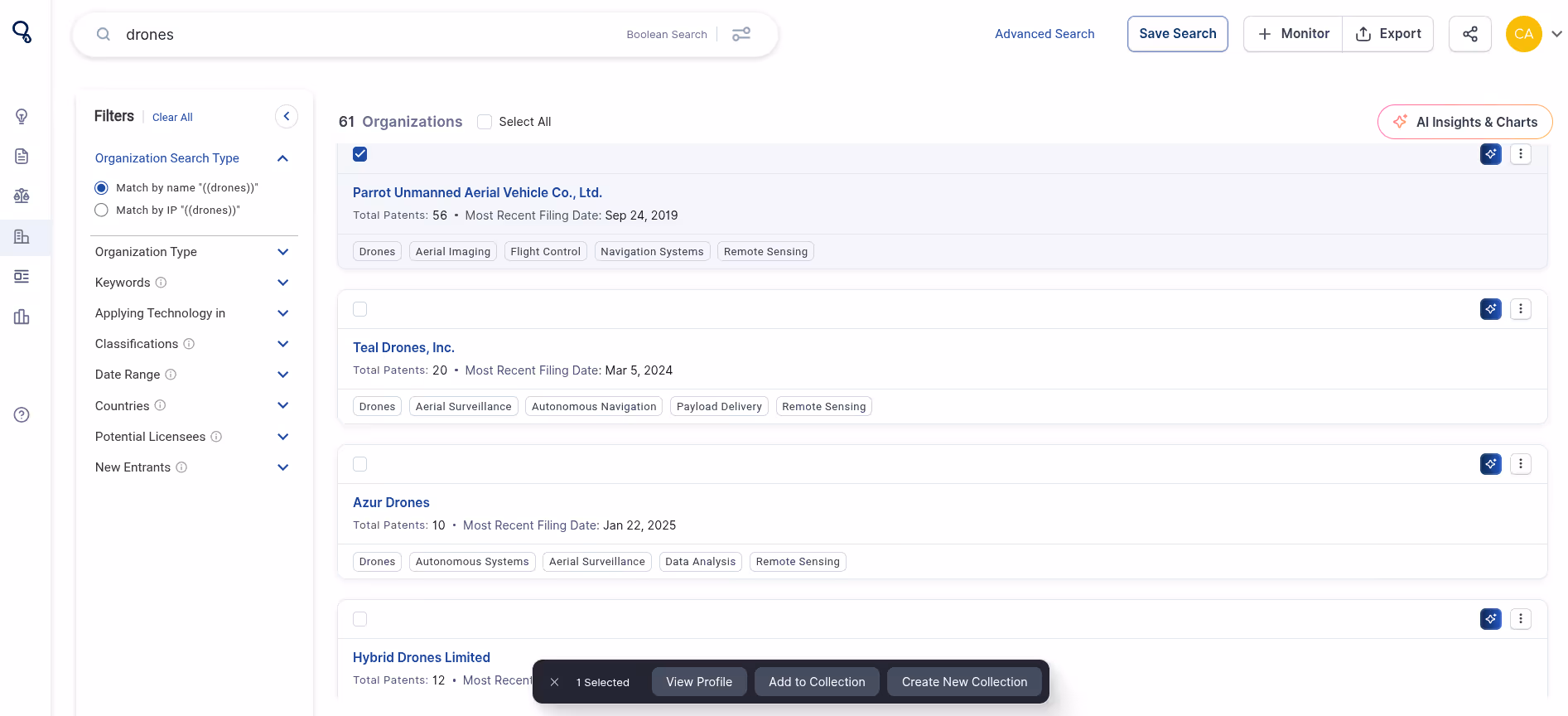Click the Monitor button
The image size is (1568, 716).
(1293, 34)
